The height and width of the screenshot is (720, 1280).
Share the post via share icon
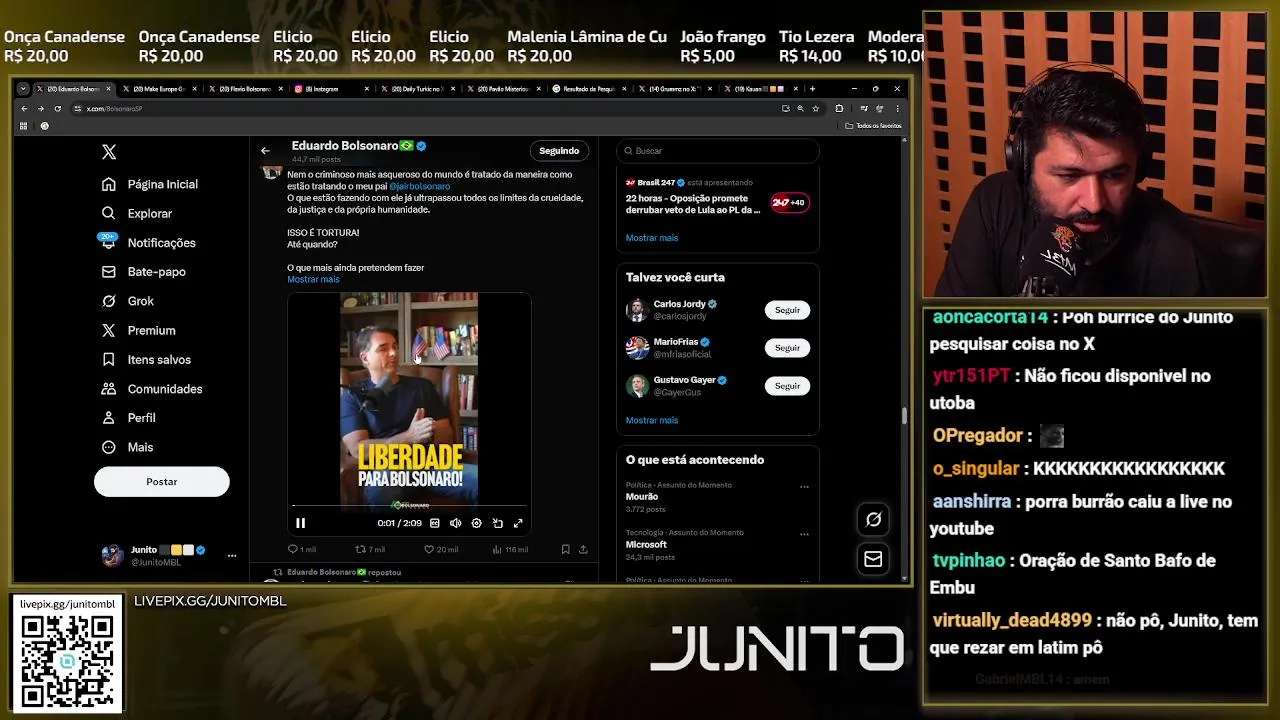click(583, 549)
